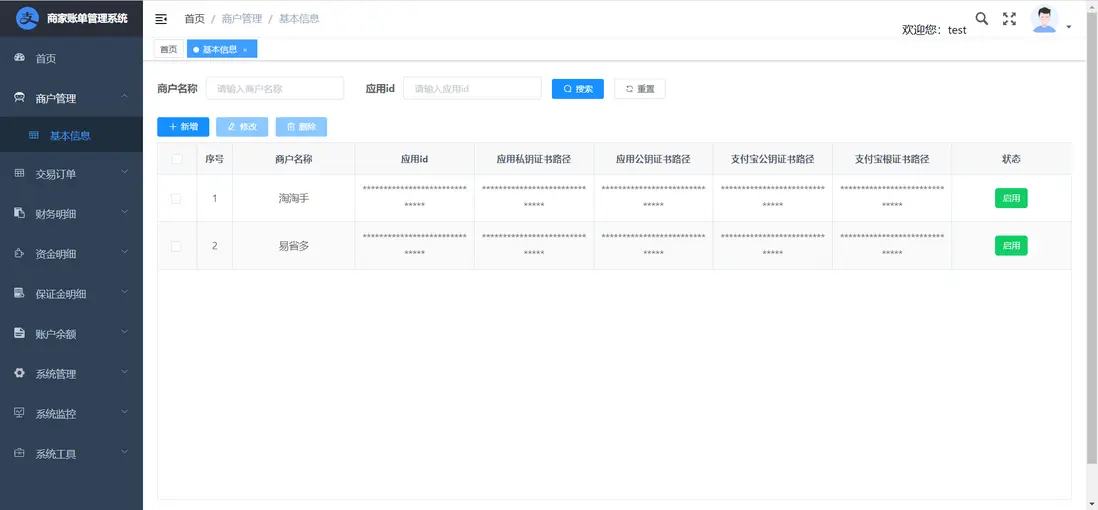This screenshot has height=510, width=1098.
Task: Expand the 系统工具 menu chevron
Action: tap(124, 452)
